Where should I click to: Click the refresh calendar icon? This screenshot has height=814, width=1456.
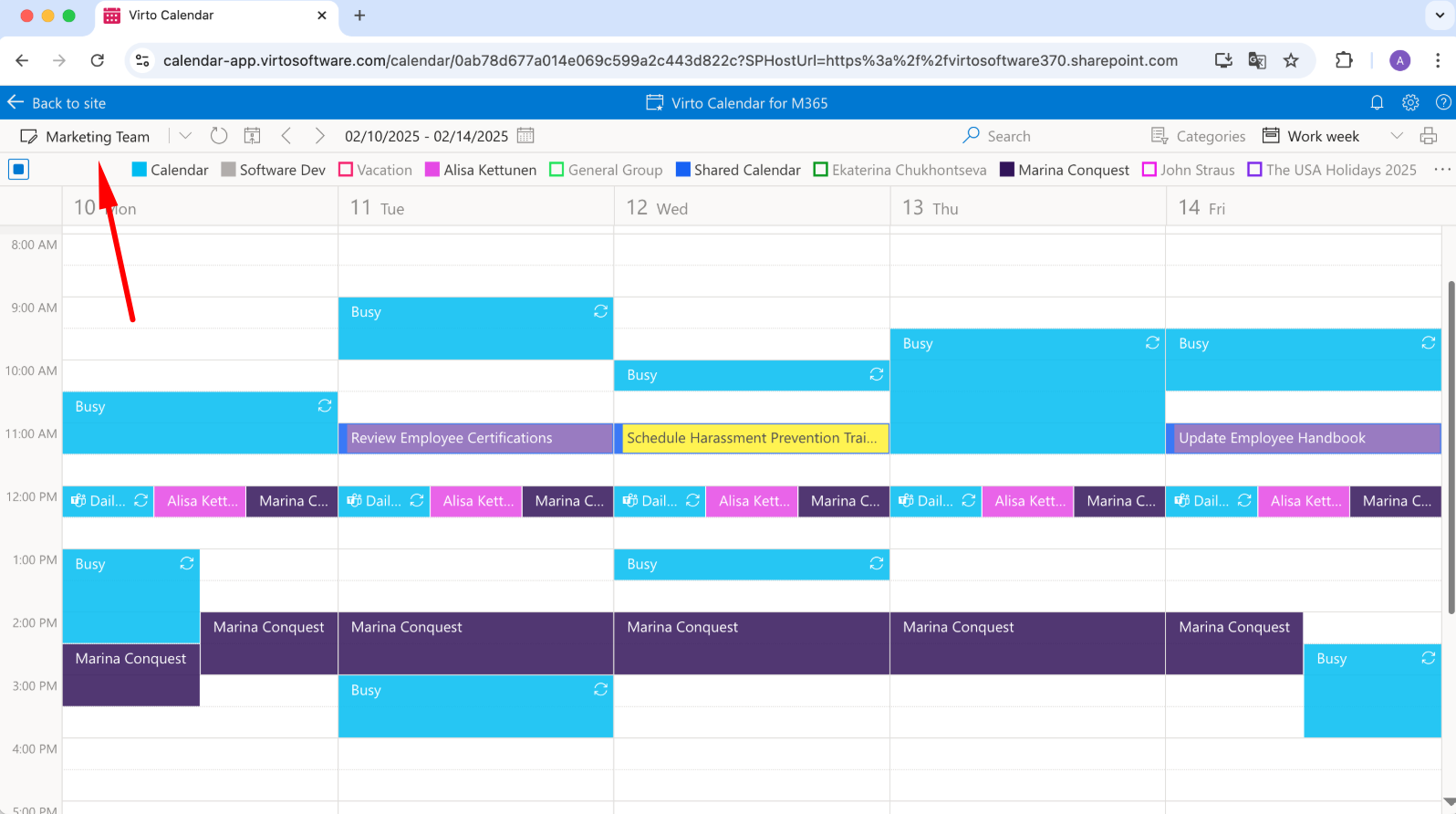pyautogui.click(x=219, y=136)
